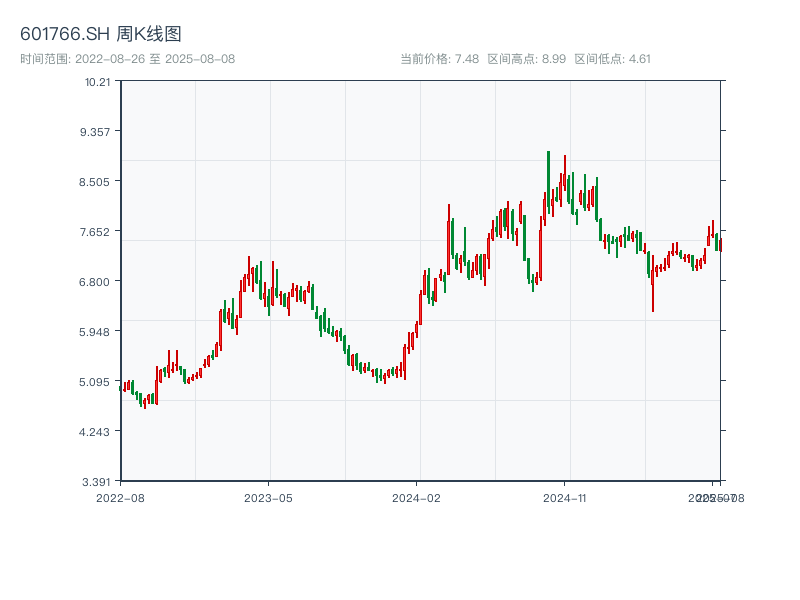Click the current price 7.48 label
800x600 pixels.
pyautogui.click(x=440, y=59)
